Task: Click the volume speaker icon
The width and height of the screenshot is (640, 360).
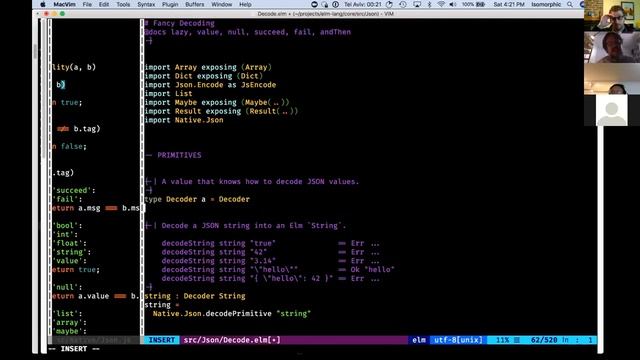Action: (453, 4)
